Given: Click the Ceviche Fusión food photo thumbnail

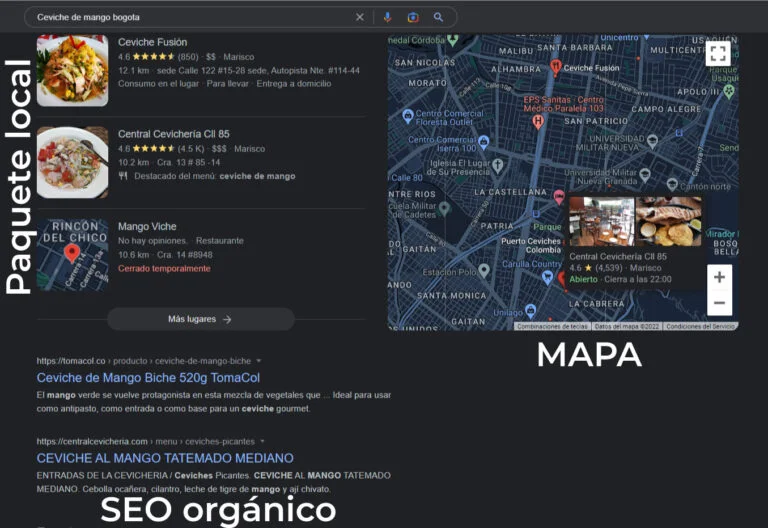Looking at the screenshot, I should pyautogui.click(x=73, y=71).
